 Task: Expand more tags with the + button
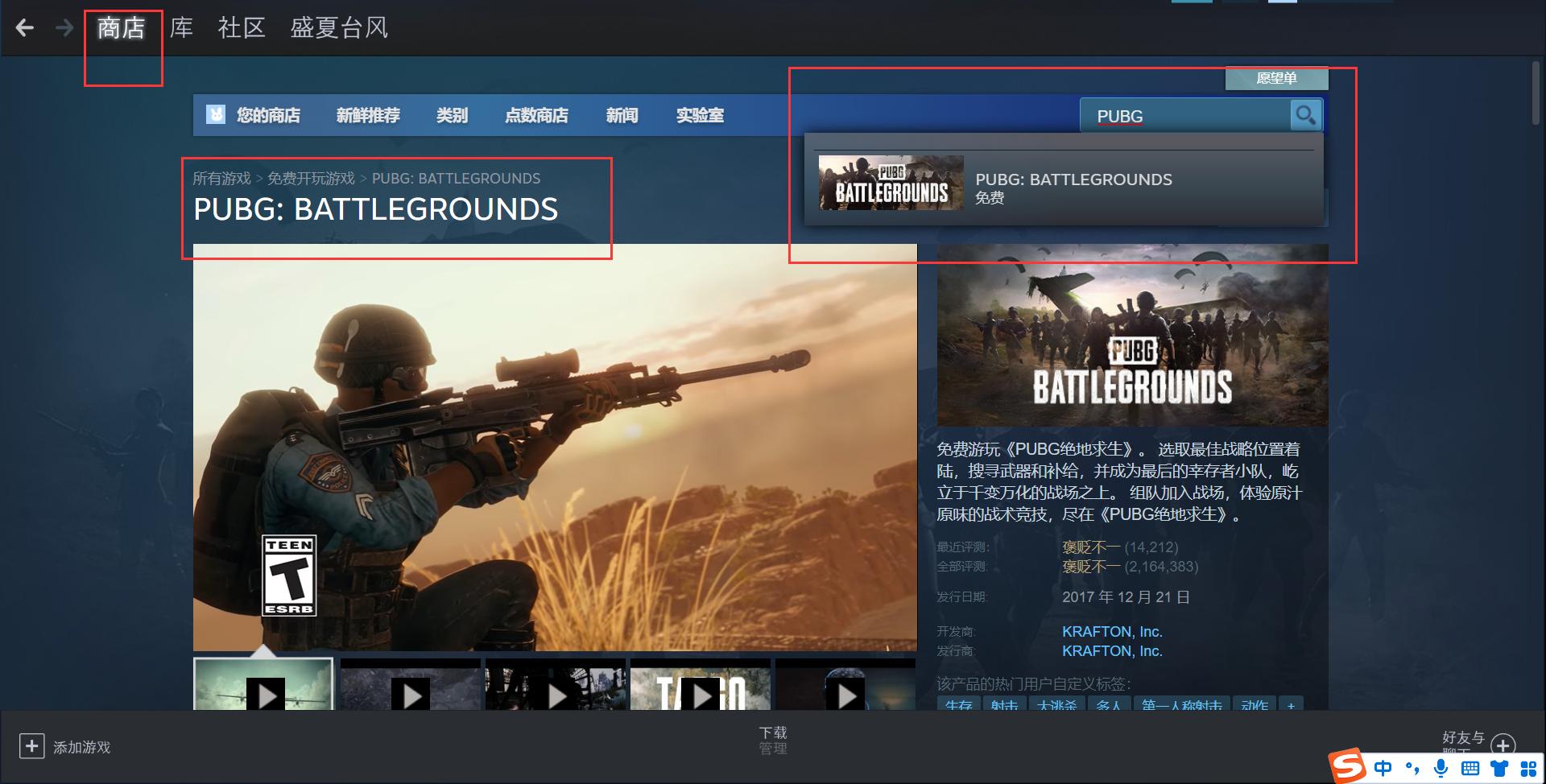click(x=1292, y=706)
